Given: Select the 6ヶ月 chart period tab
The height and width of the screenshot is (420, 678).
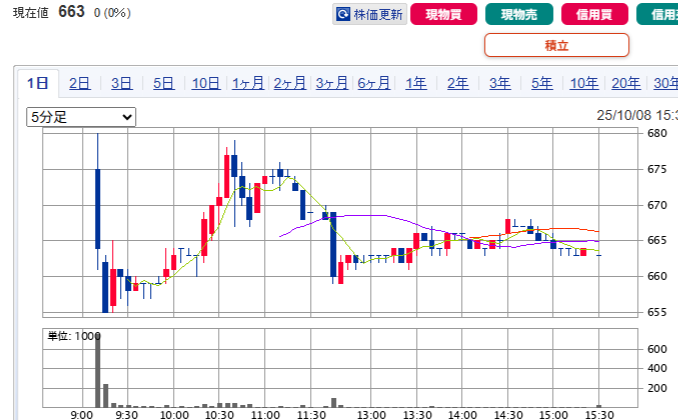Looking at the screenshot, I should [x=374, y=83].
